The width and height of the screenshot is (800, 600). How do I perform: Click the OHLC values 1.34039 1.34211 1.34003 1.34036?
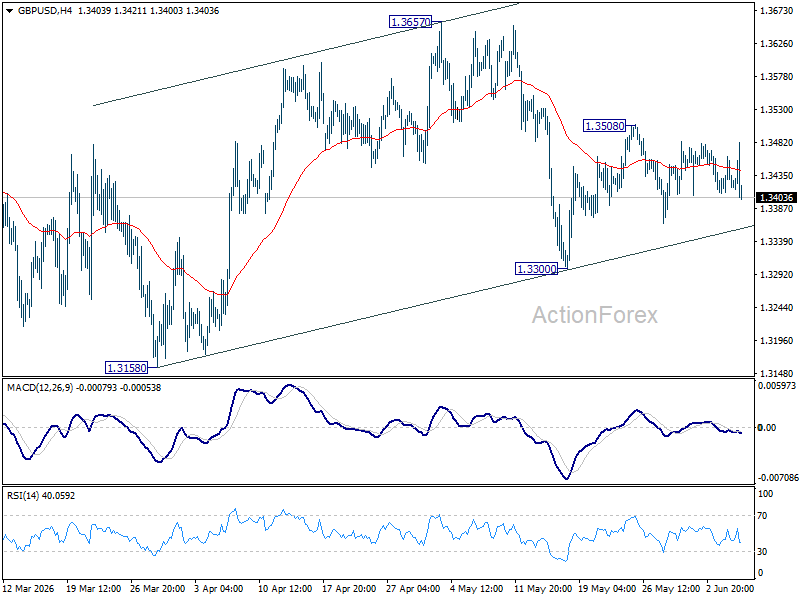click(148, 11)
